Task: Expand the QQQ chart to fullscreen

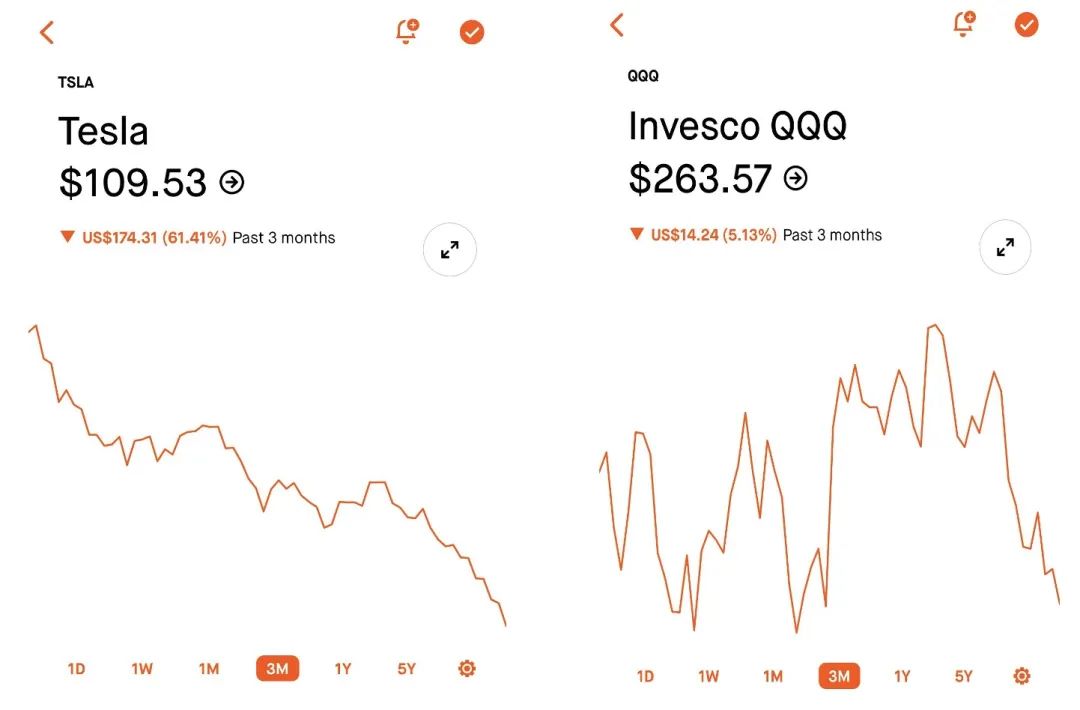Action: (1005, 246)
